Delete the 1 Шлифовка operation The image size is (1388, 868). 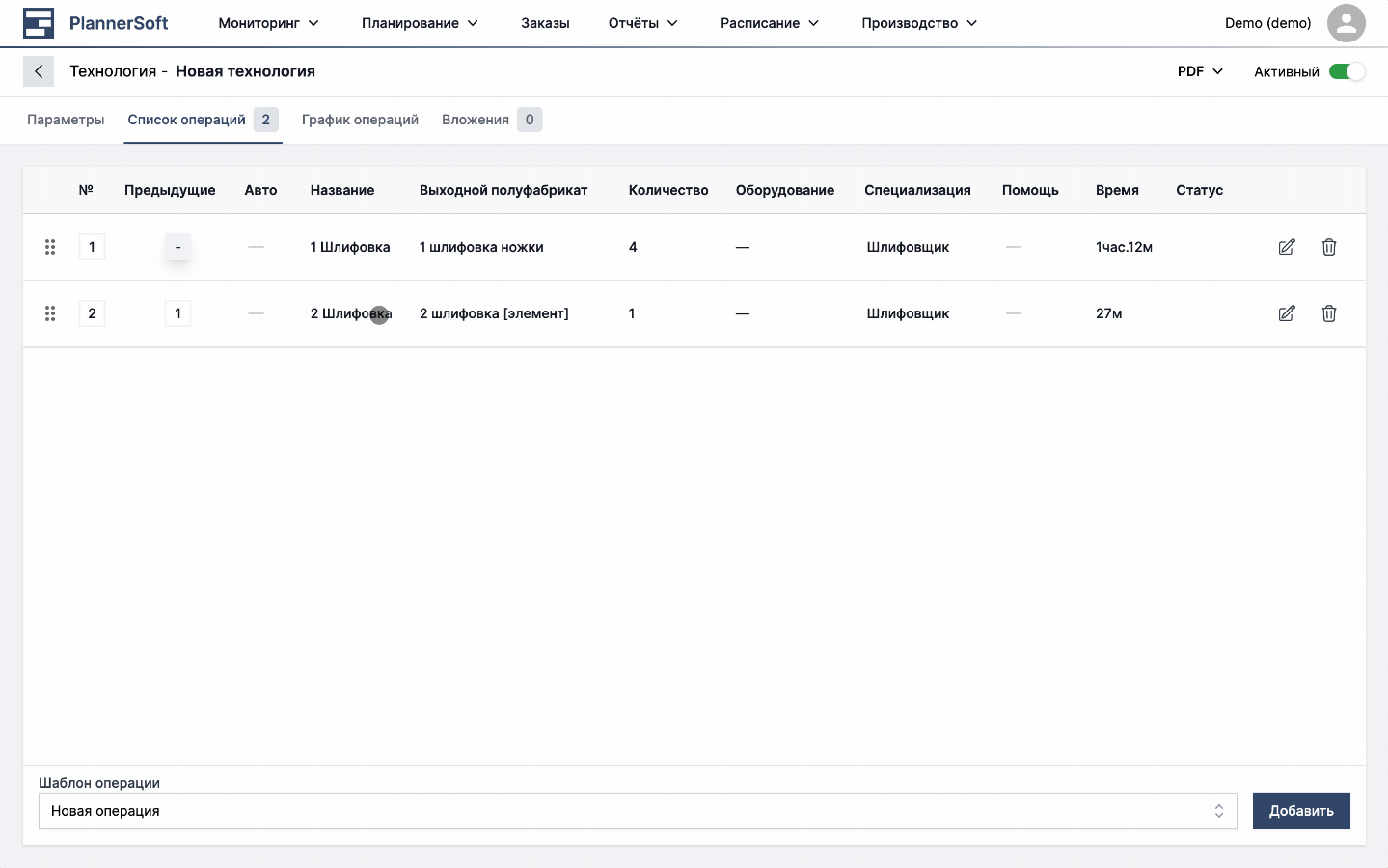point(1328,247)
